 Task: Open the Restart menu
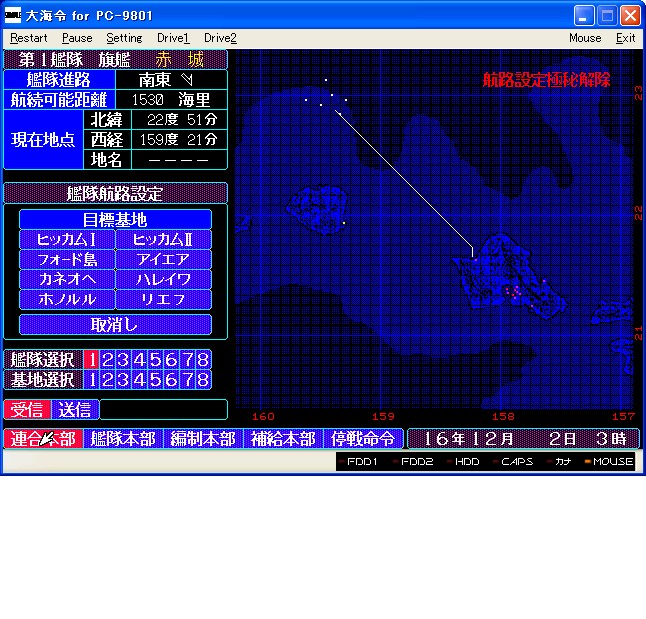[x=28, y=38]
